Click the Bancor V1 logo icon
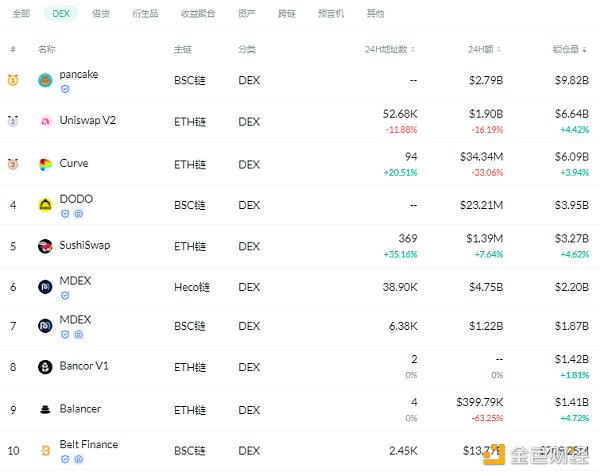The image size is (600, 476). [x=45, y=367]
